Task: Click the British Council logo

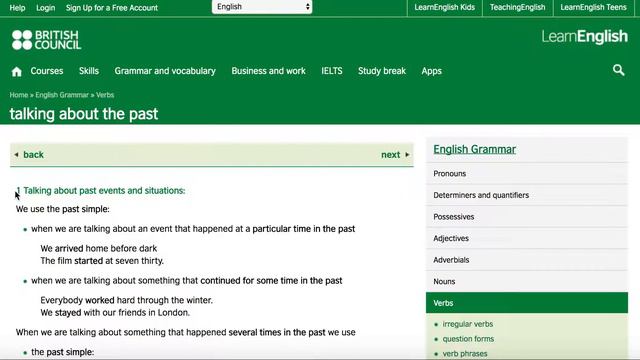Action: [x=47, y=40]
